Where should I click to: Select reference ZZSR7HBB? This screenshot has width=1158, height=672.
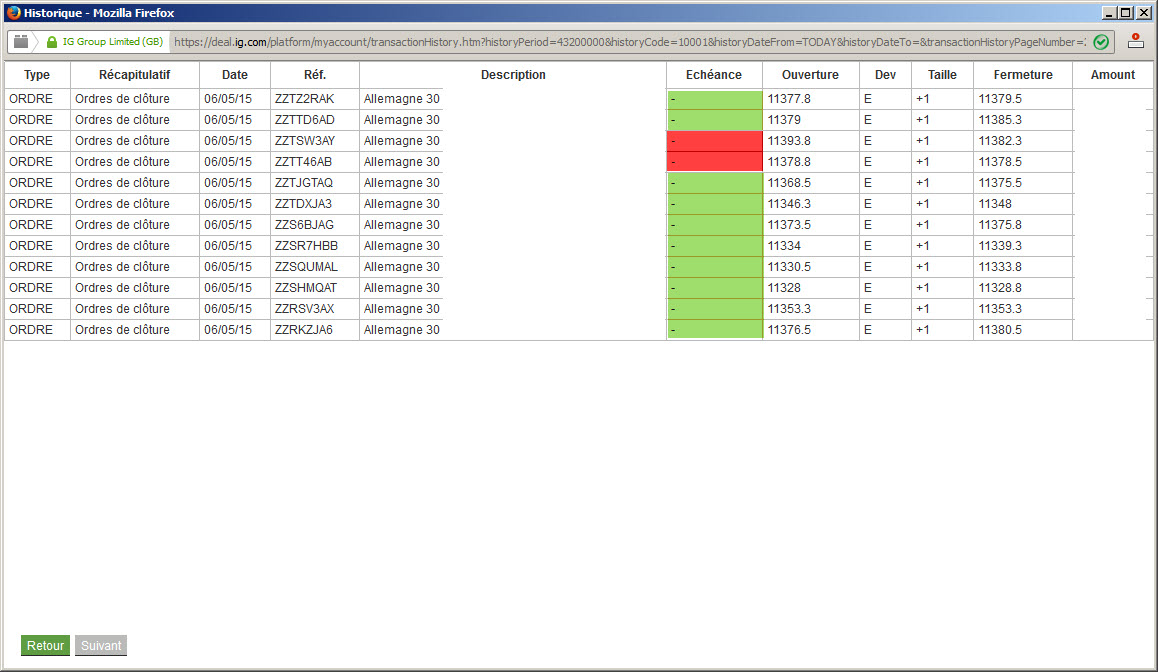click(306, 246)
